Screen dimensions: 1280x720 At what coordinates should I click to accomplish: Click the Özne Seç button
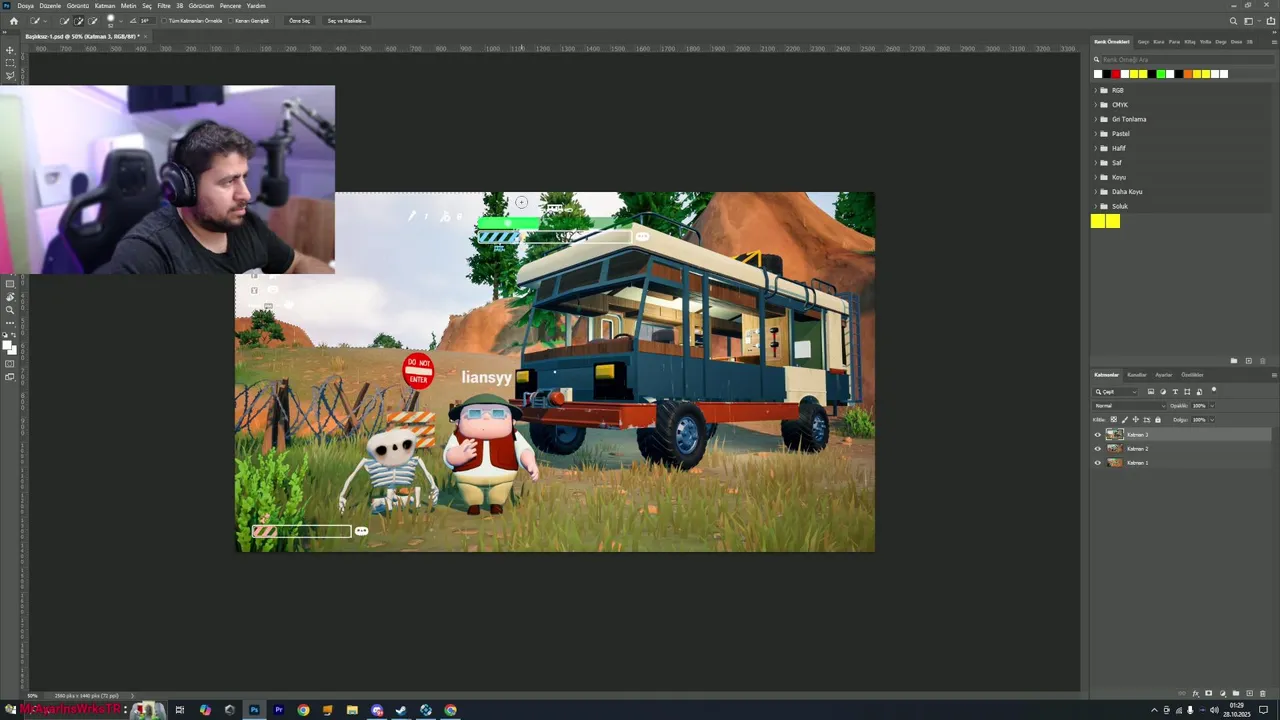pos(299,20)
